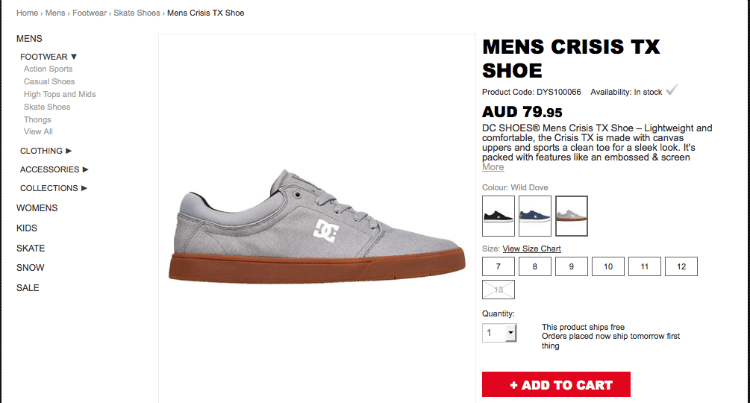The width and height of the screenshot is (750, 403).
Task: Choose size 9 option
Action: [571, 267]
